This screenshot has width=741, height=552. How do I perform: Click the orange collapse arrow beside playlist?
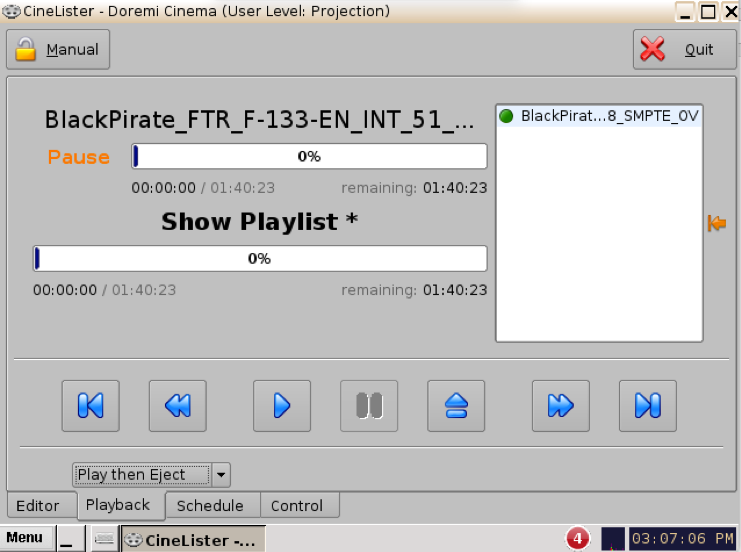[716, 223]
